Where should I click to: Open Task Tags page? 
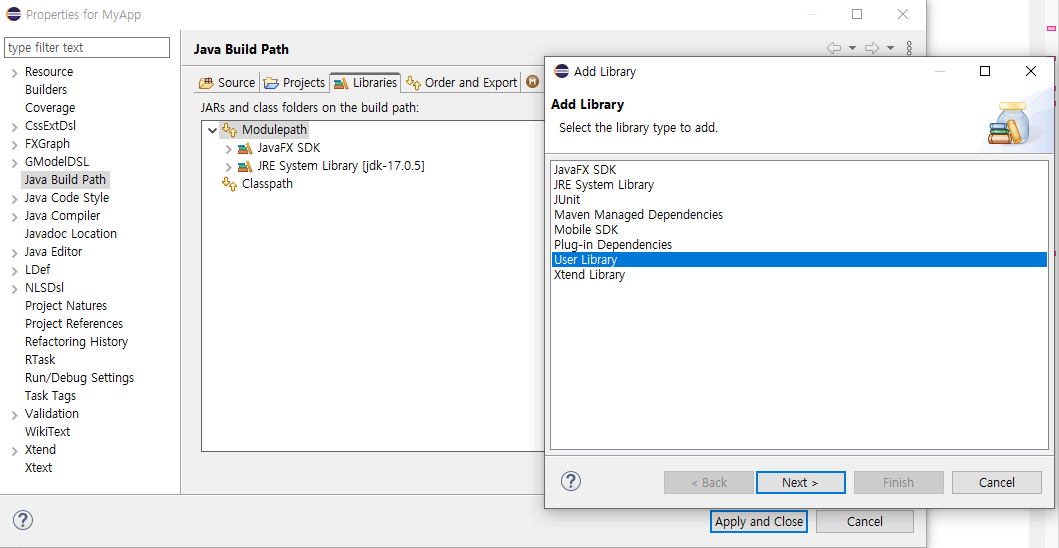pos(50,396)
